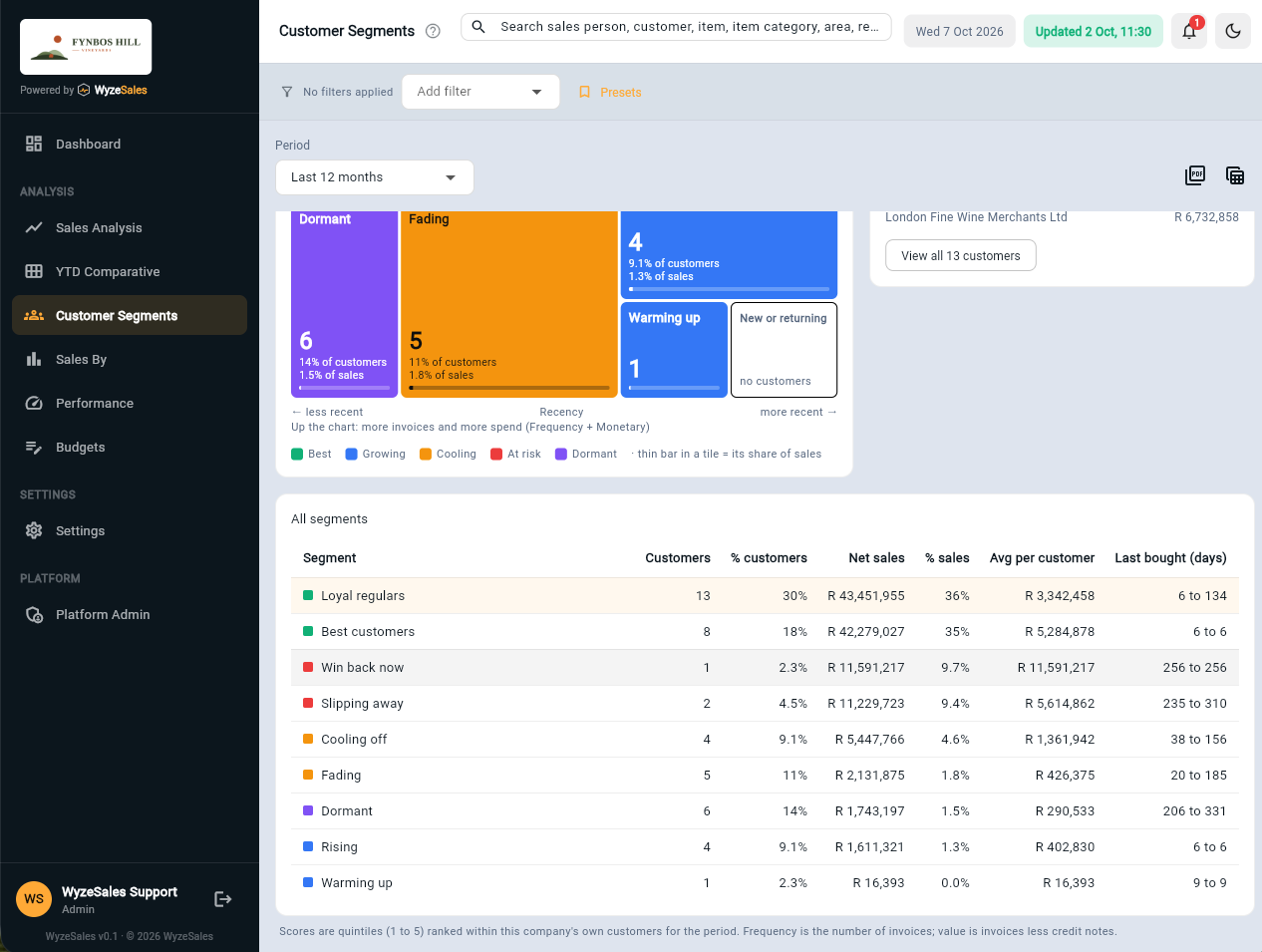Log out using the sign-out icon
Viewport: 1262px width, 952px height.
coord(223,899)
